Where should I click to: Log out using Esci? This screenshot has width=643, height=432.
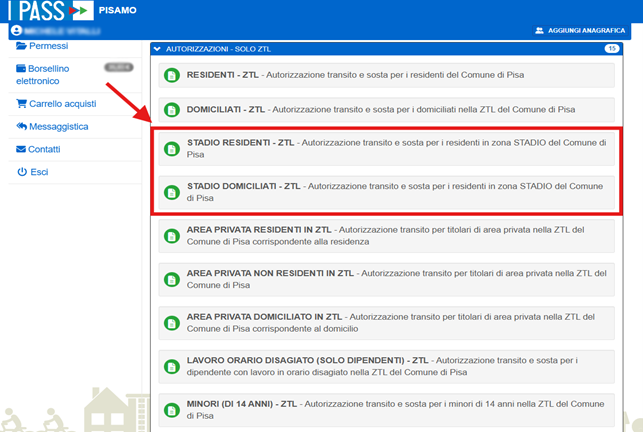coord(38,172)
